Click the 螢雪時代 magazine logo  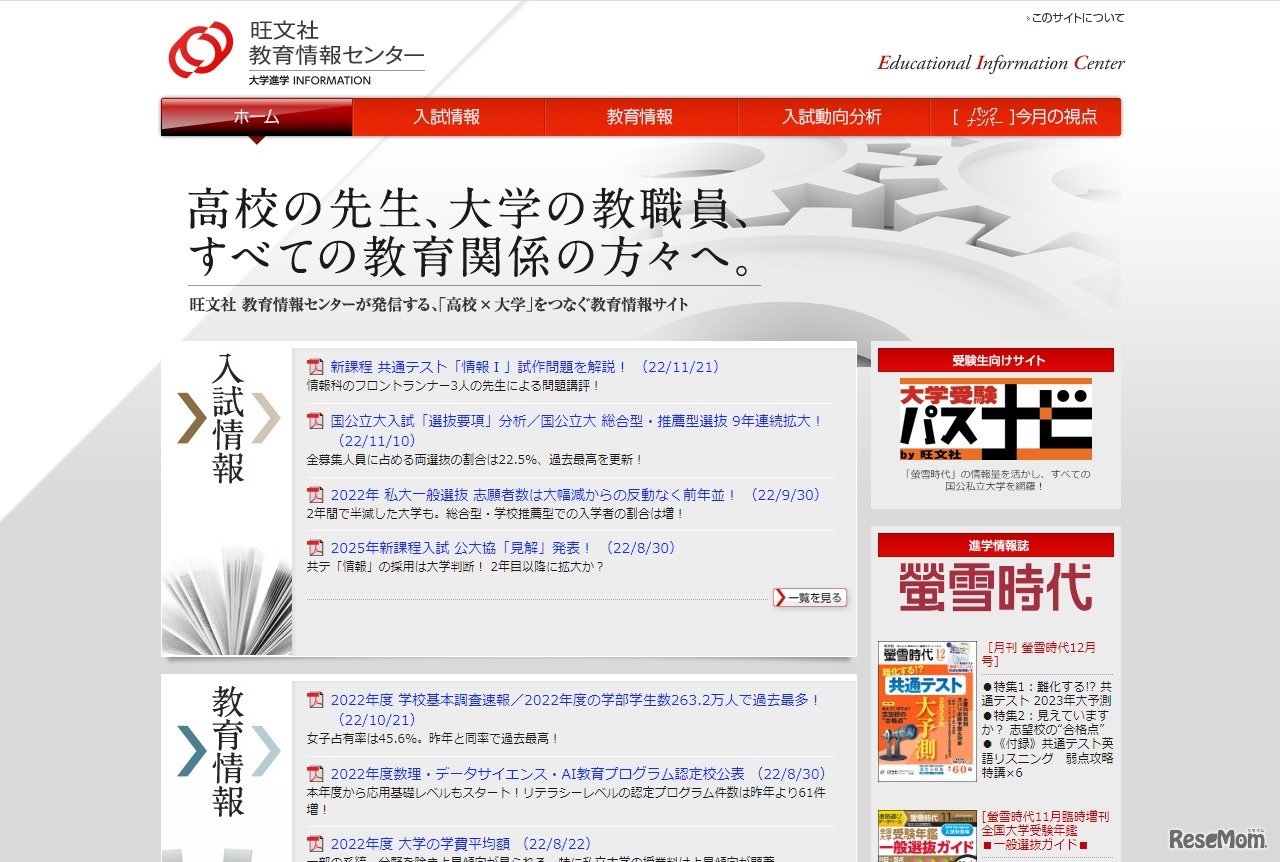point(996,587)
